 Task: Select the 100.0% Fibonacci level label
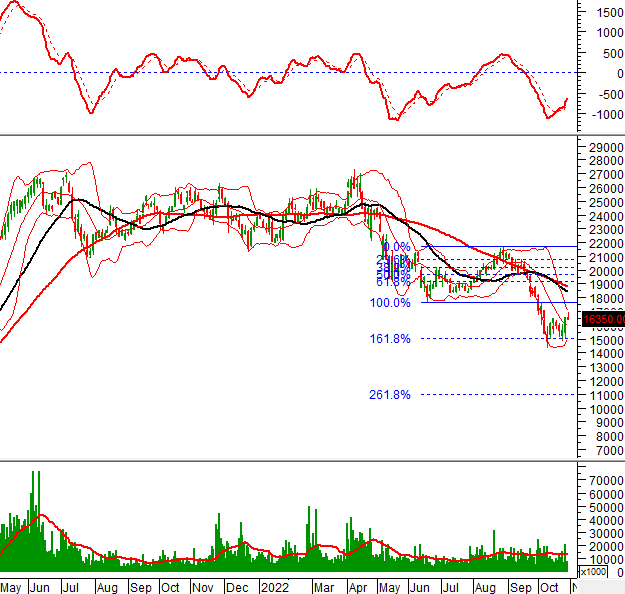[390, 303]
